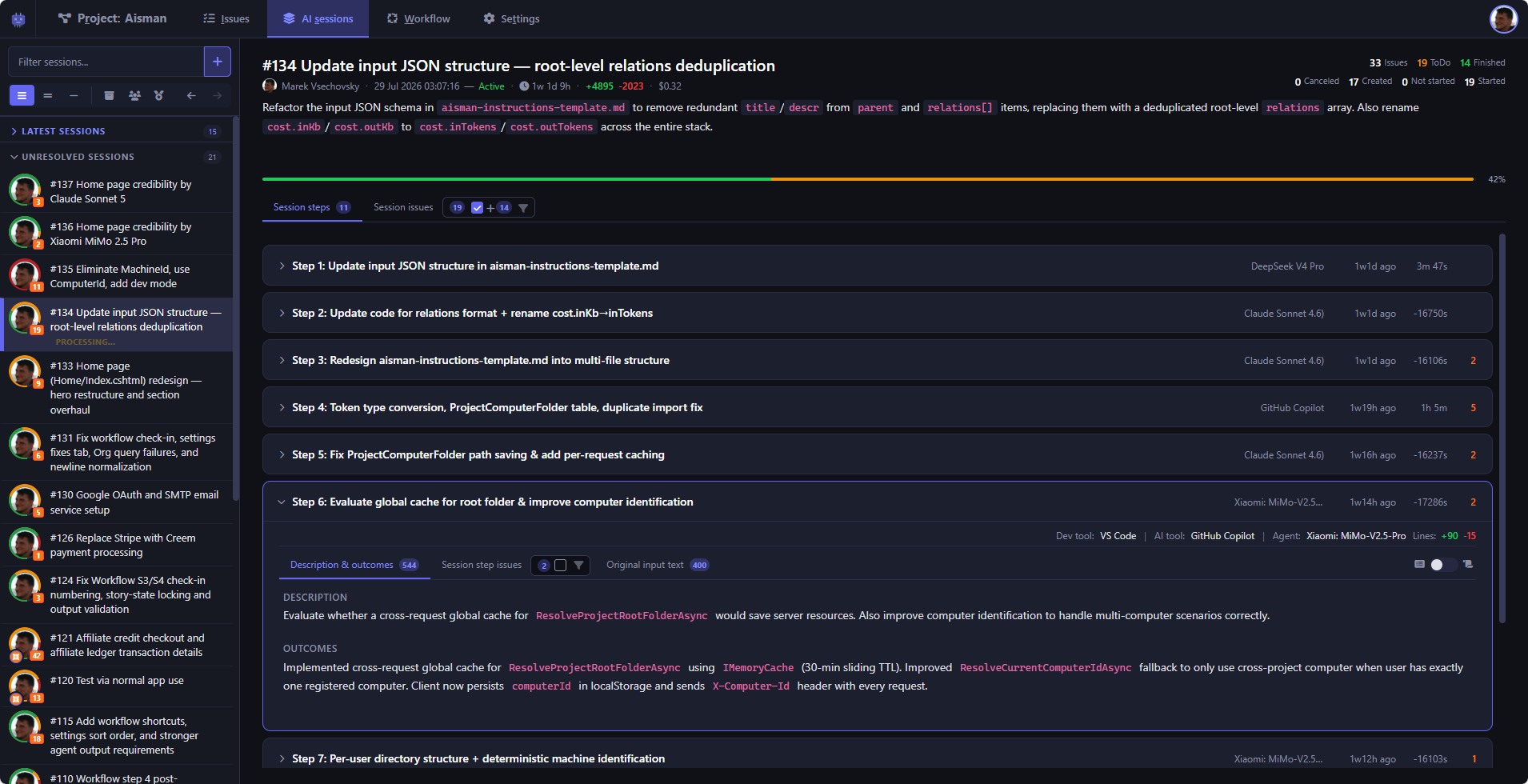The height and width of the screenshot is (784, 1528).
Task: Click the Project branch icon beside Project: Aisman
Action: click(65, 18)
